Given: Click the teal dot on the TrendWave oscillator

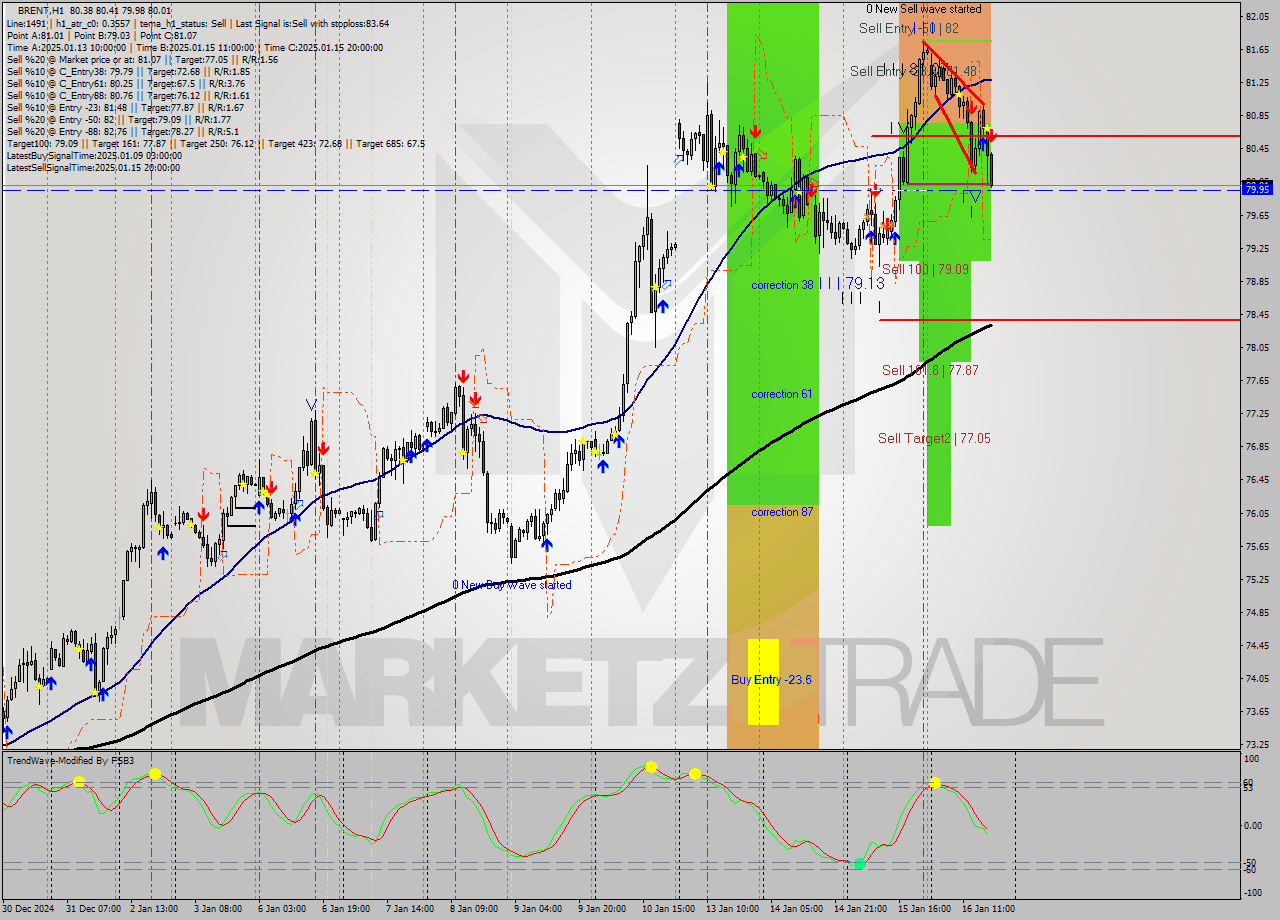Looking at the screenshot, I should tap(859, 864).
